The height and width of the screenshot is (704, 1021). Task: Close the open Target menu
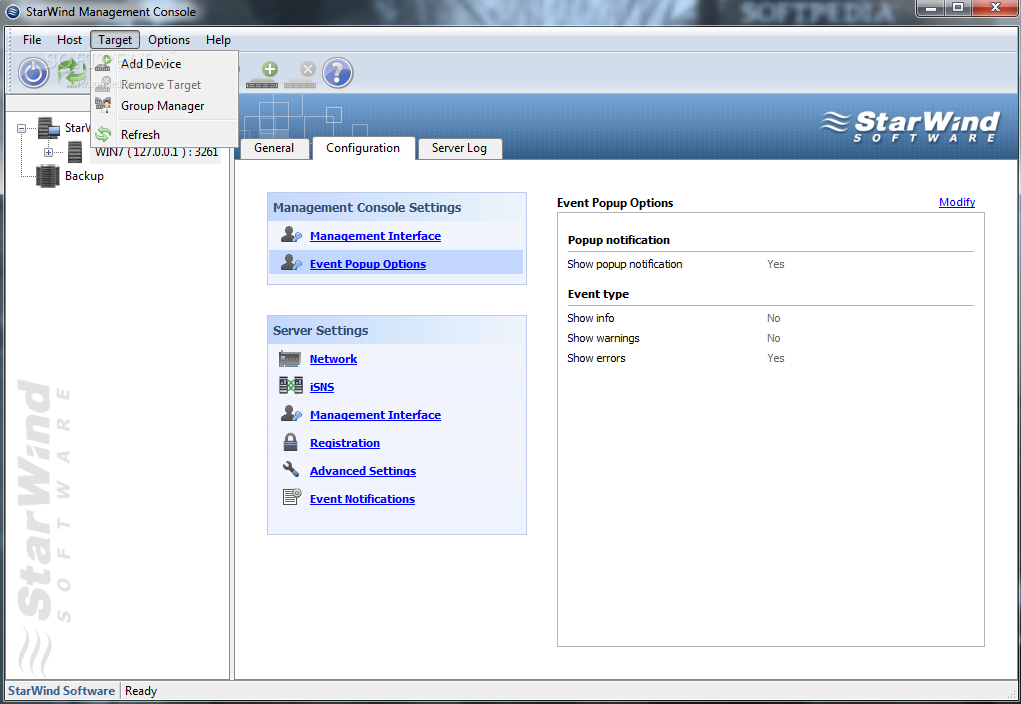115,40
